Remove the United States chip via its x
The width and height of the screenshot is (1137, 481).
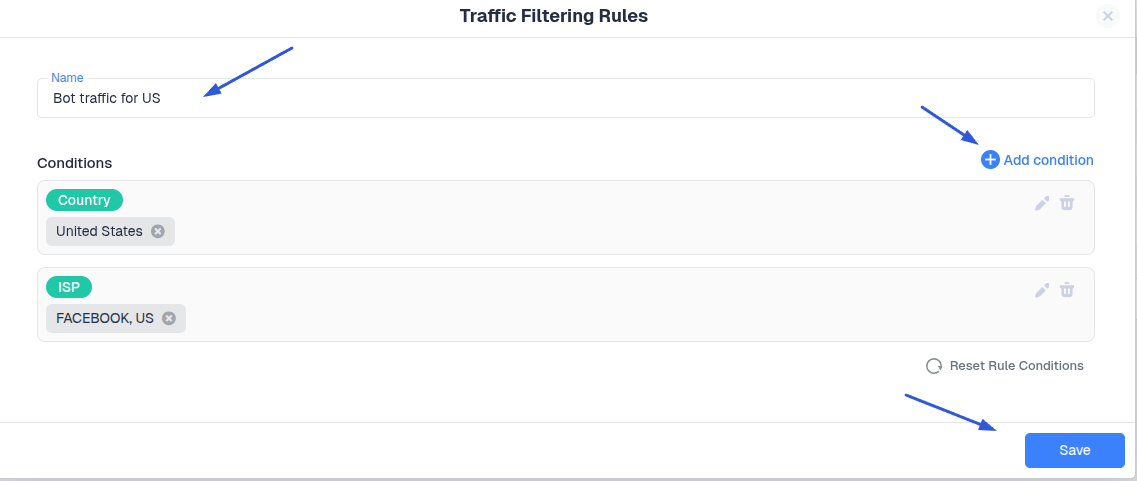click(x=158, y=231)
